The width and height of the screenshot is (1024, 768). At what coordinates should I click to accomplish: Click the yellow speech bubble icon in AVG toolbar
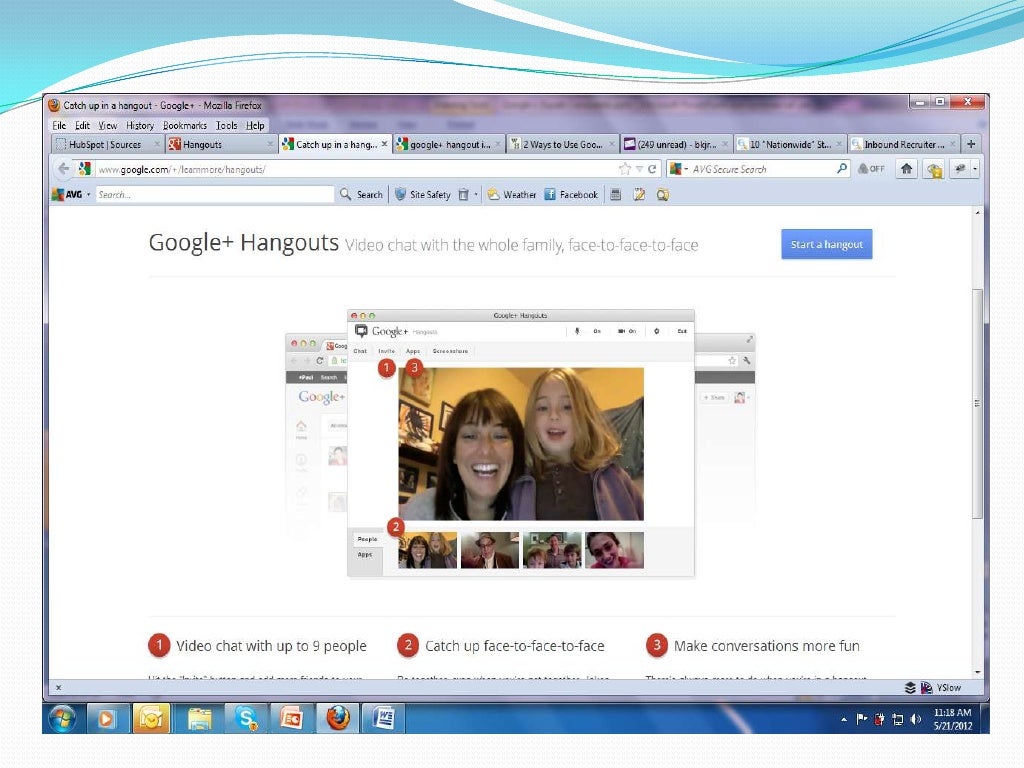(x=662, y=194)
